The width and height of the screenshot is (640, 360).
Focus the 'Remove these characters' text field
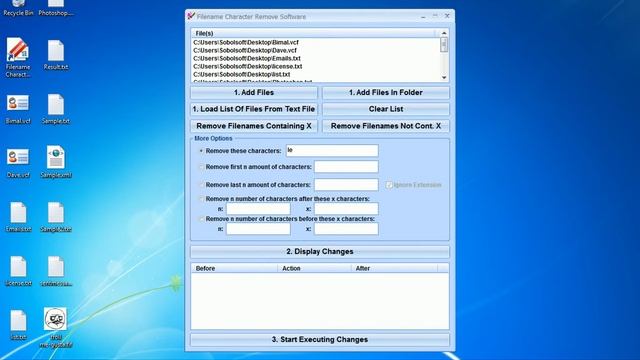332,151
